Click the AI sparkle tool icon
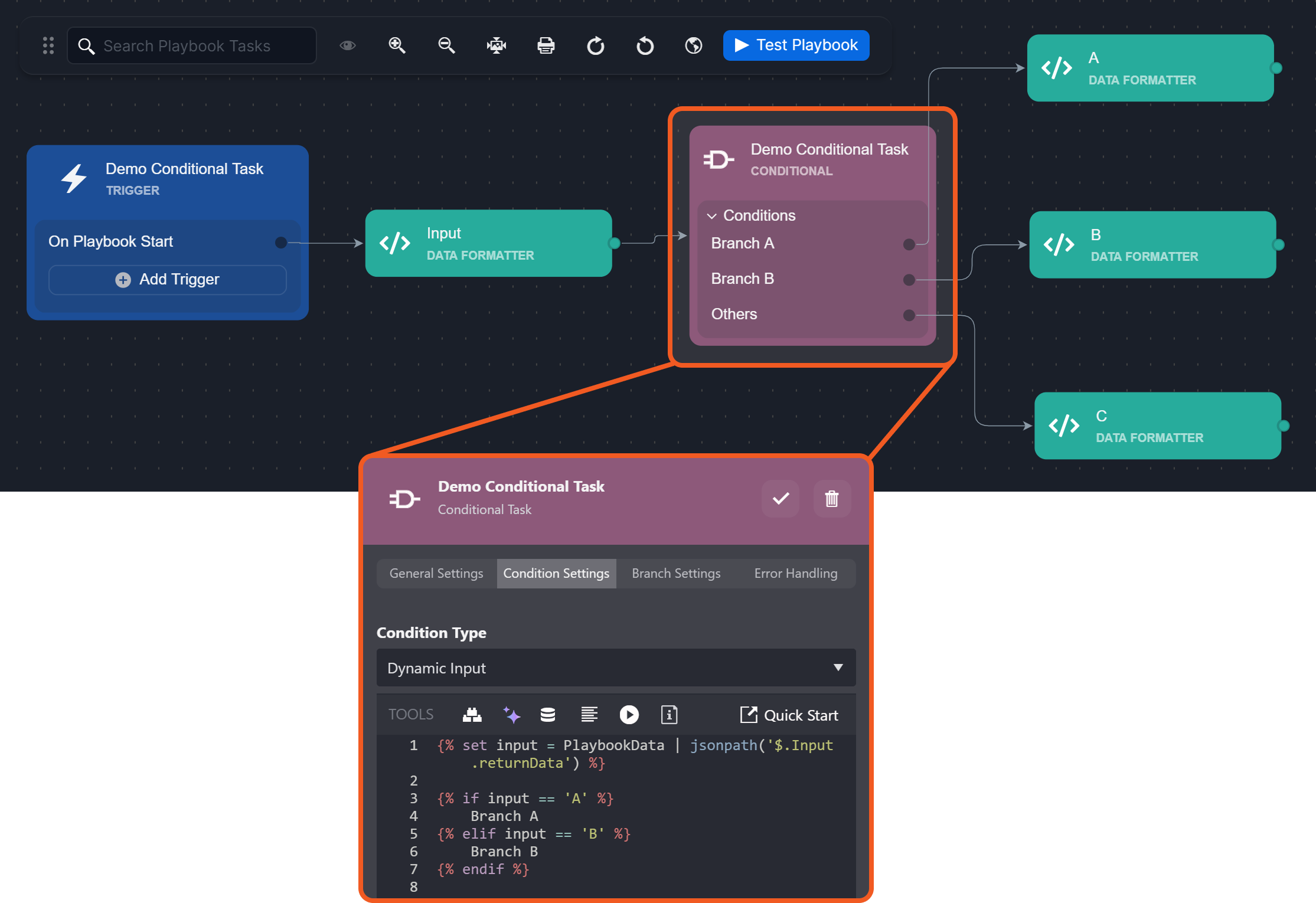Screen dimensions: 1316x903 click(511, 715)
